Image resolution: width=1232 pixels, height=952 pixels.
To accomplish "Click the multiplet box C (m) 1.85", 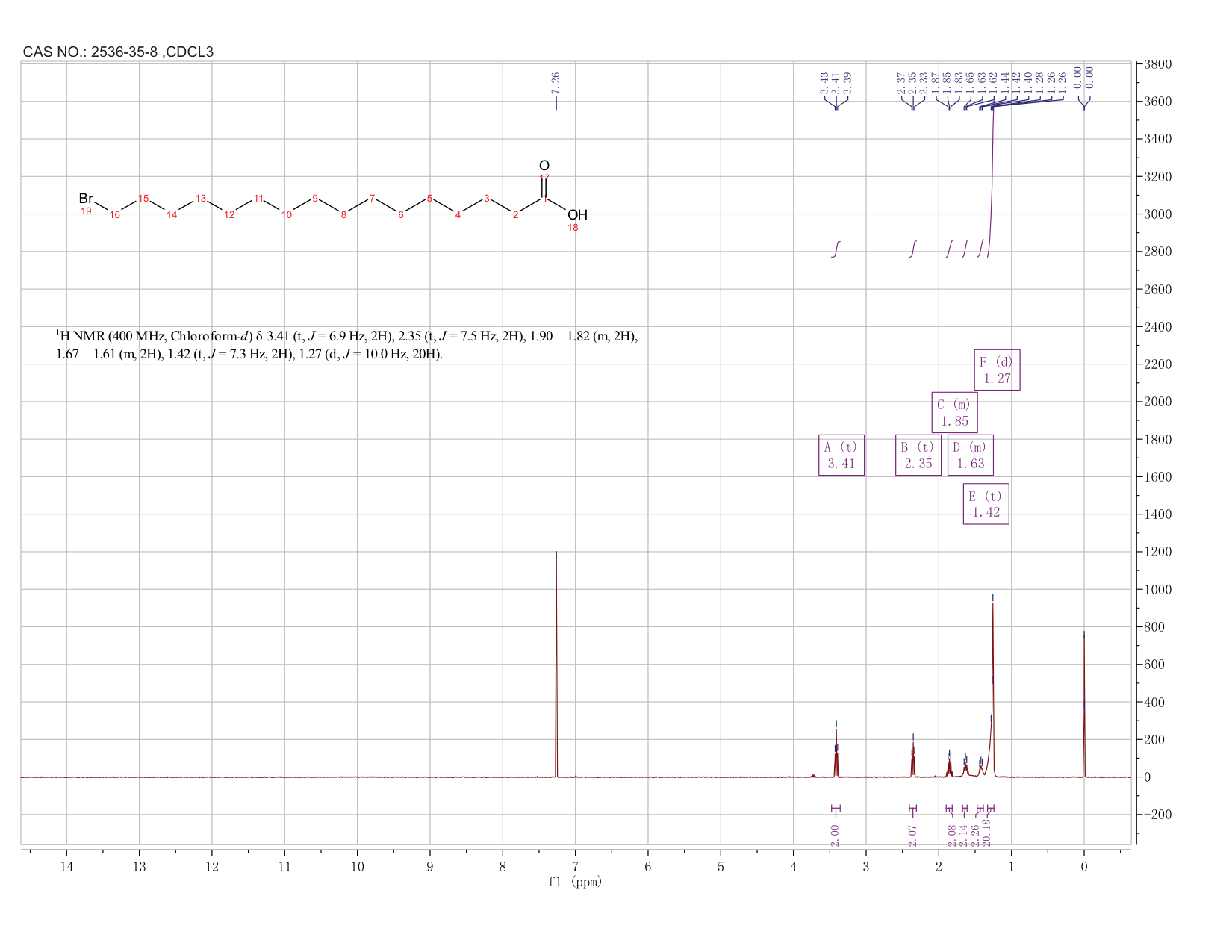I will pyautogui.click(x=954, y=413).
